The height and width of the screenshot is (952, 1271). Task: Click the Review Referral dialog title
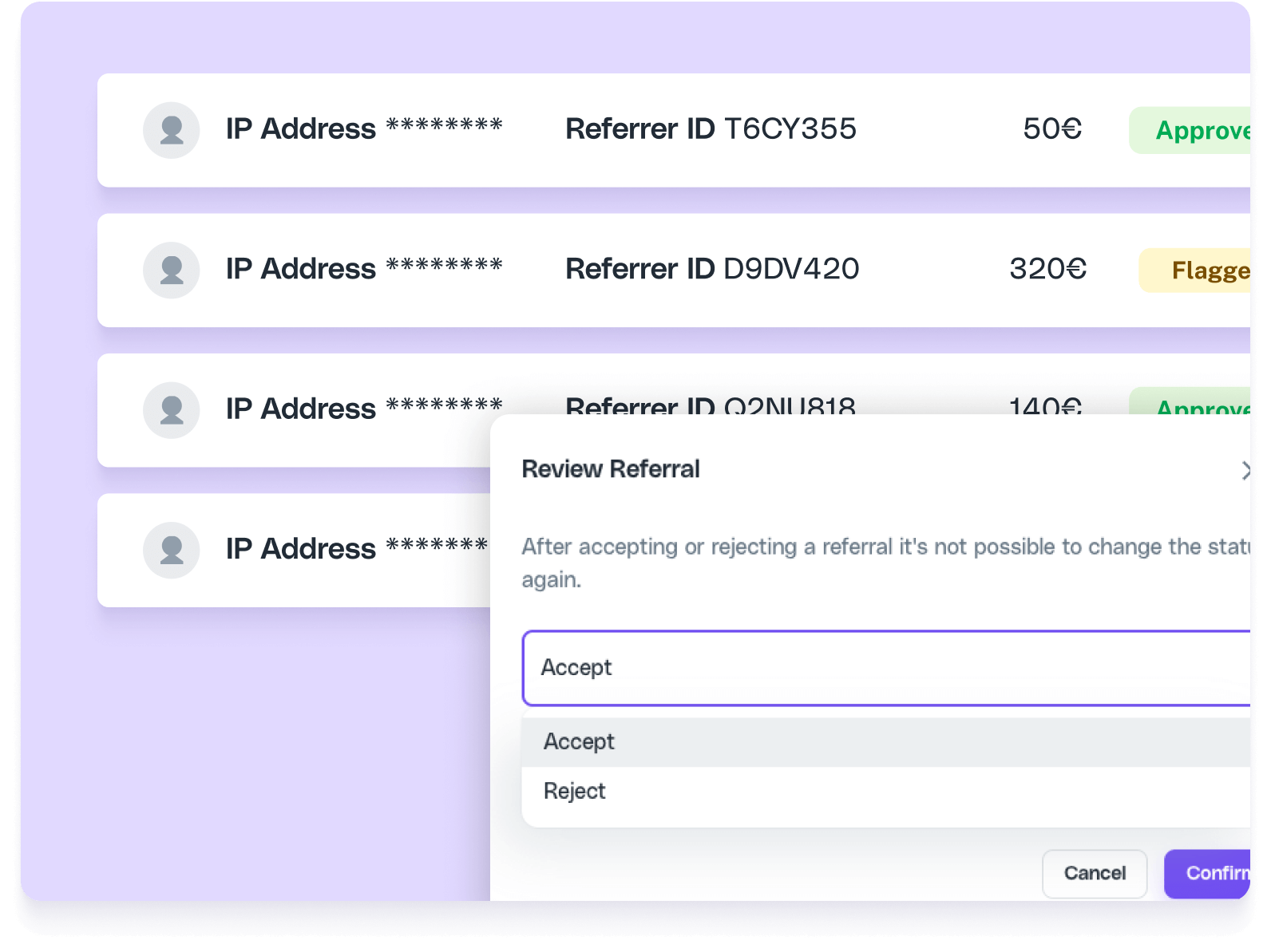click(x=611, y=469)
